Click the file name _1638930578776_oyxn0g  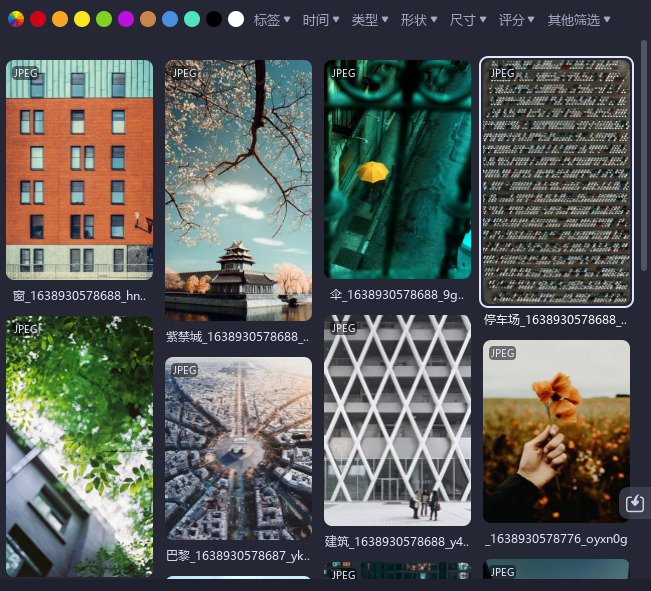[x=556, y=539]
